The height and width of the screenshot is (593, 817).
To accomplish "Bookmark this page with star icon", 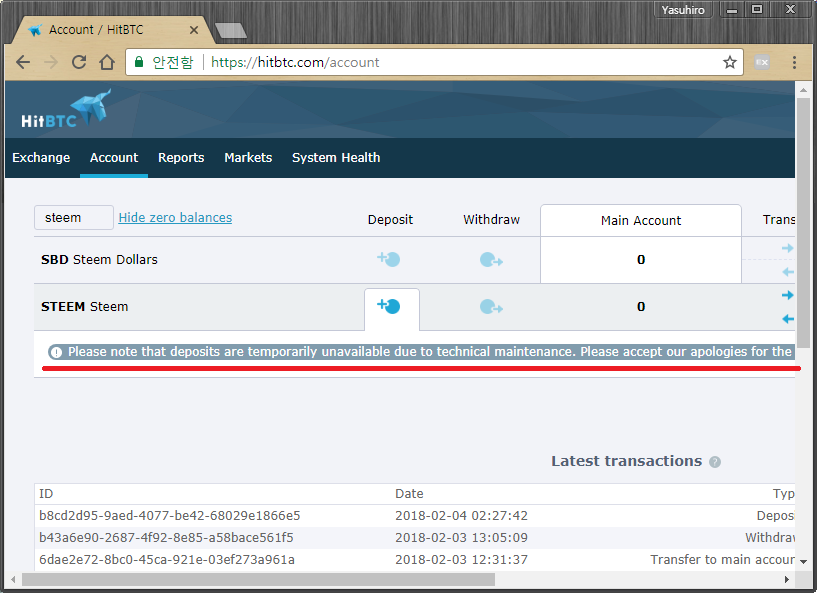I will coord(729,63).
